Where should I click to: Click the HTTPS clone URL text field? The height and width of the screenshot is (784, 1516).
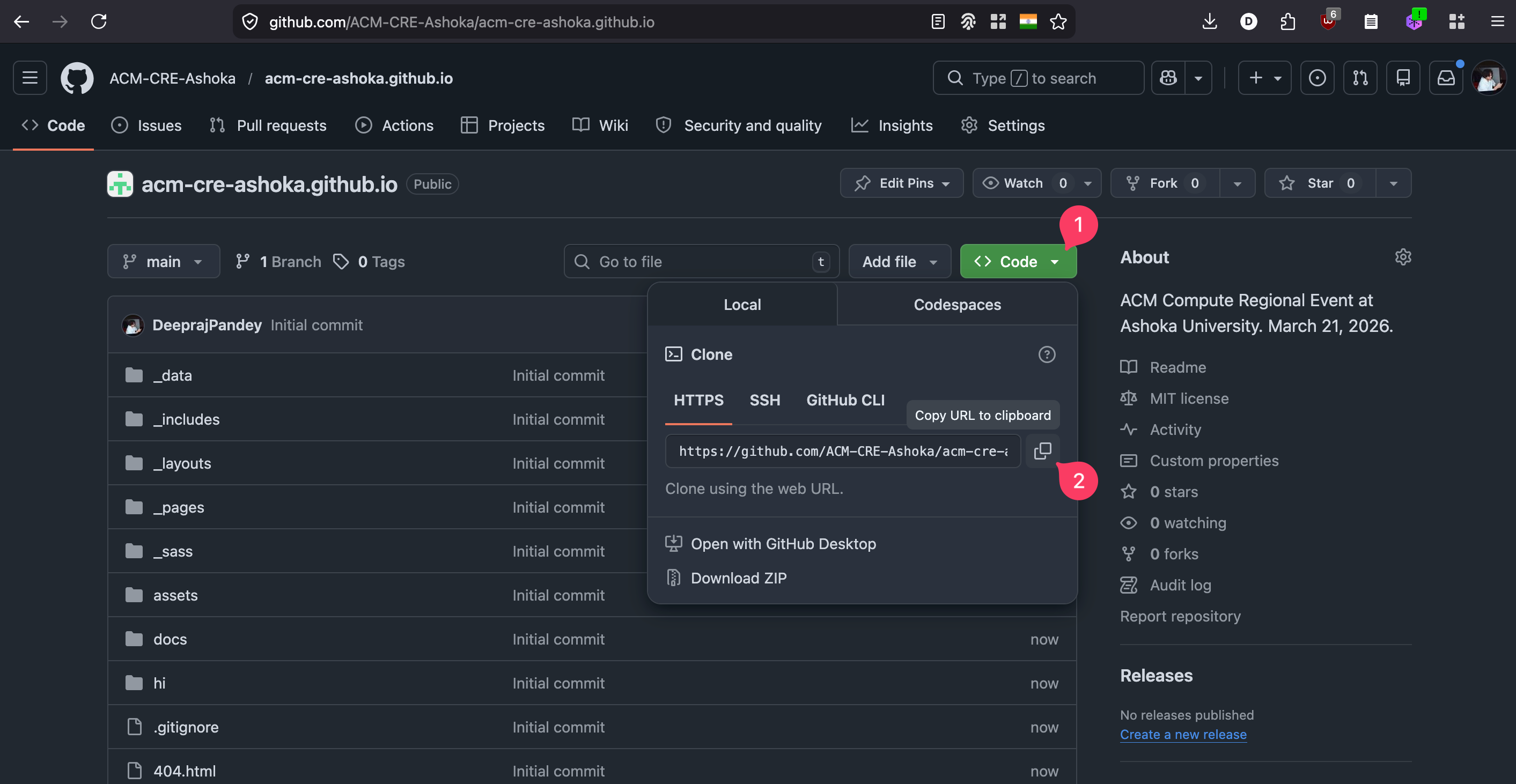[843, 450]
